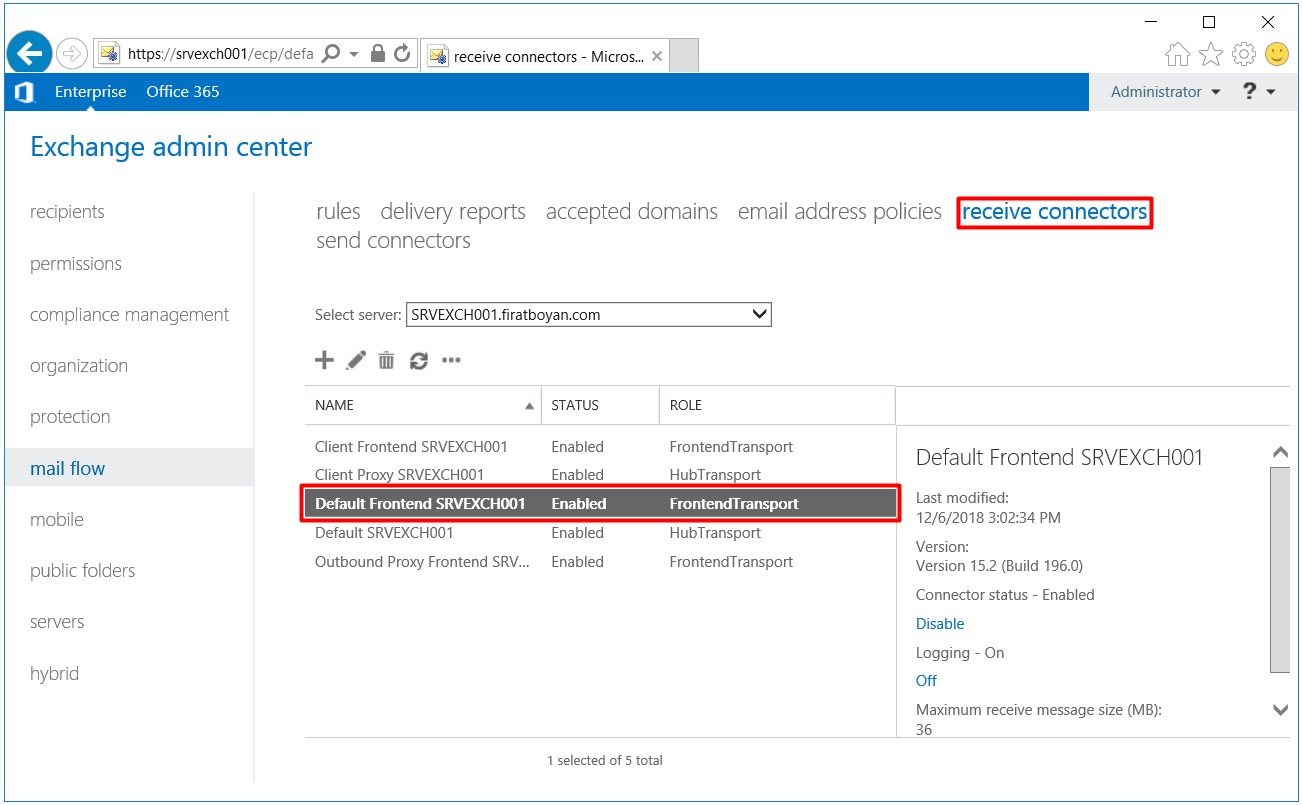Open protection section
This screenshot has height=805, width=1302.
point(70,417)
